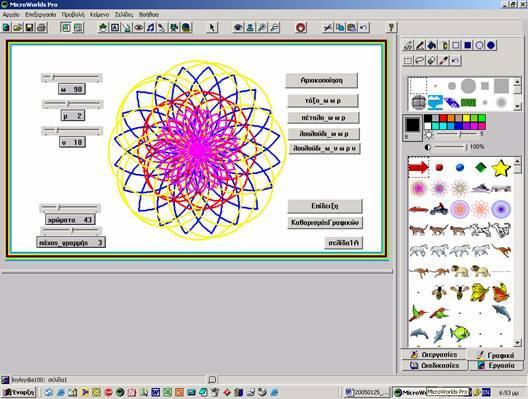528x399 pixels.
Task: Open the Βοήθεια menu
Action: (x=149, y=15)
